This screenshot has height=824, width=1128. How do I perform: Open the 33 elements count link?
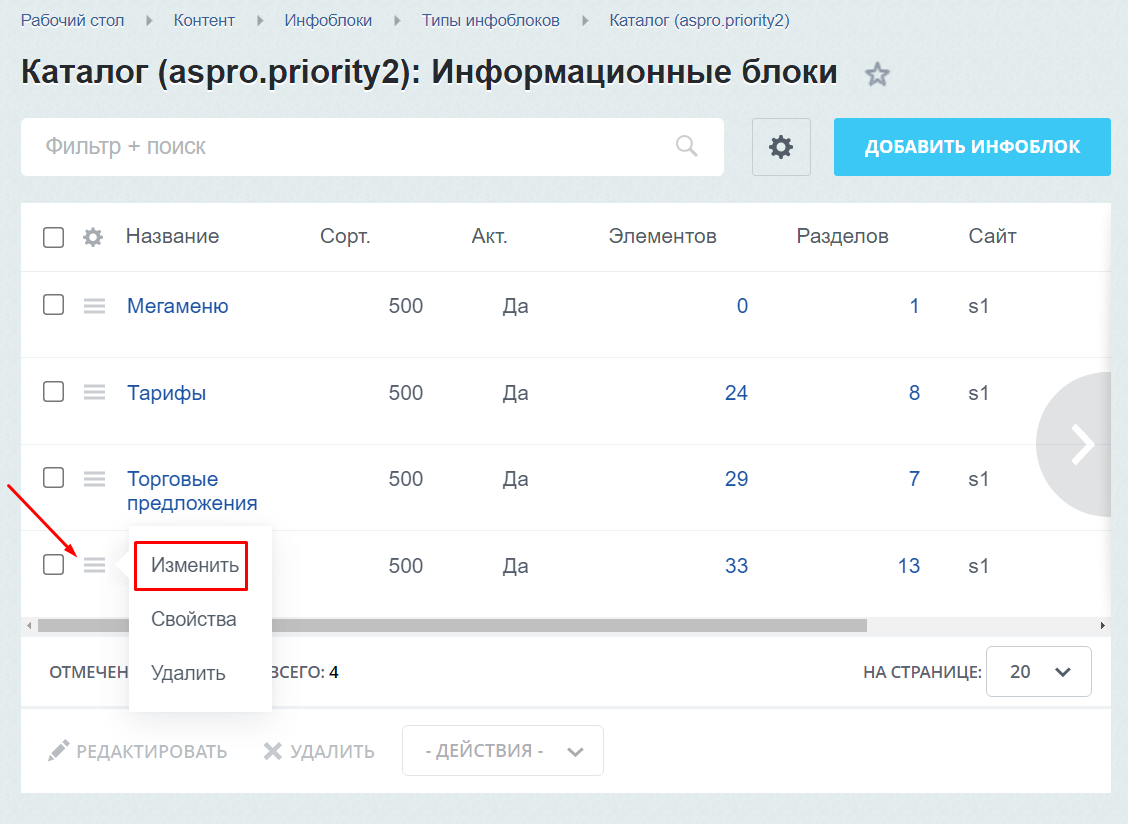pos(736,566)
